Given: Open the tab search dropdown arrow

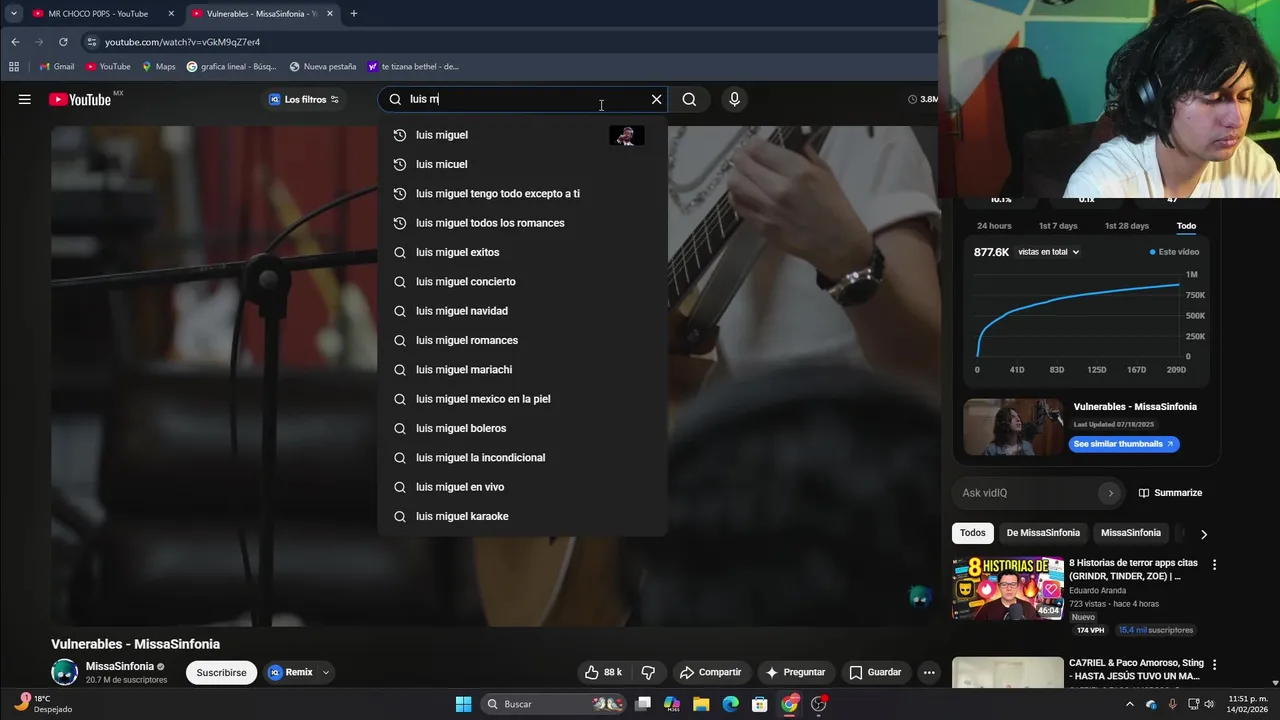Looking at the screenshot, I should tap(13, 14).
